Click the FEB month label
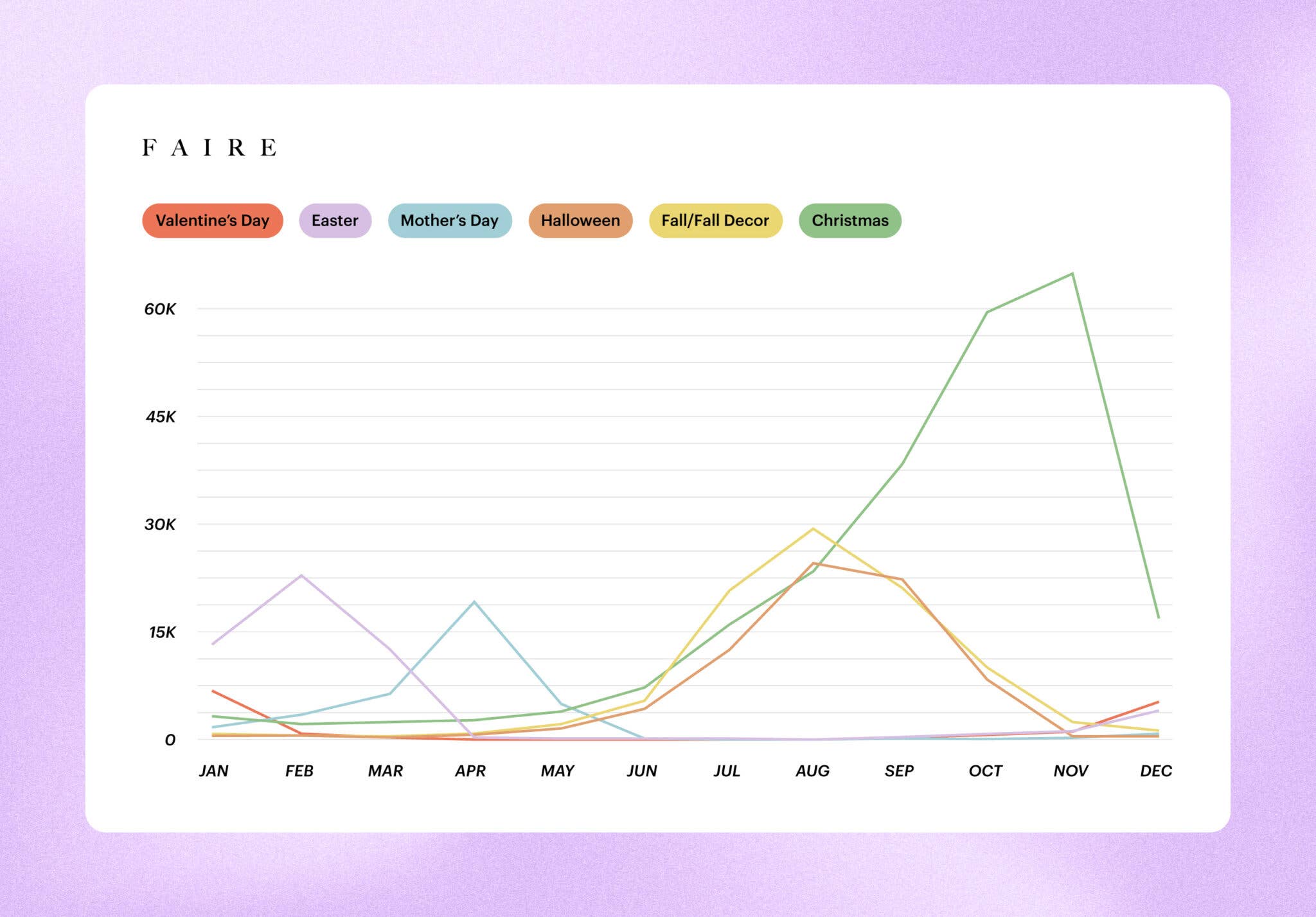Screen dimensions: 1316x917 pos(299,770)
